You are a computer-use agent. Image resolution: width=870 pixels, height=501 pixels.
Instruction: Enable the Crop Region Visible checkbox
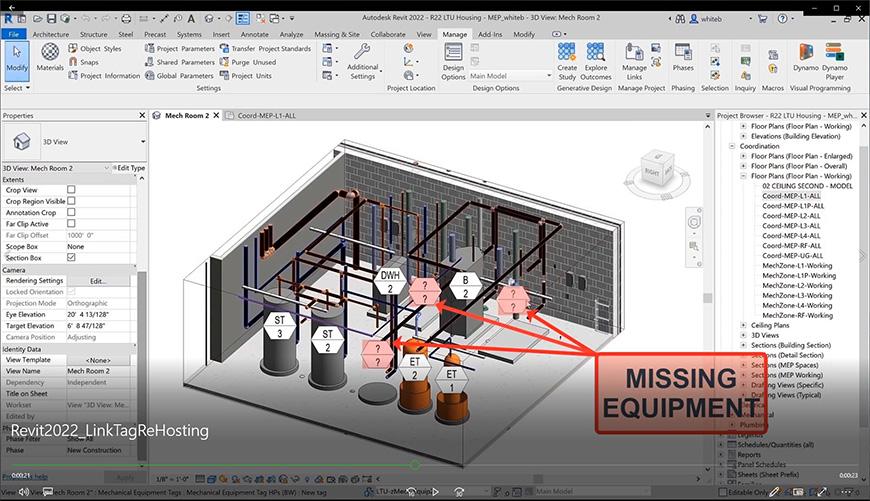[x=71, y=201]
